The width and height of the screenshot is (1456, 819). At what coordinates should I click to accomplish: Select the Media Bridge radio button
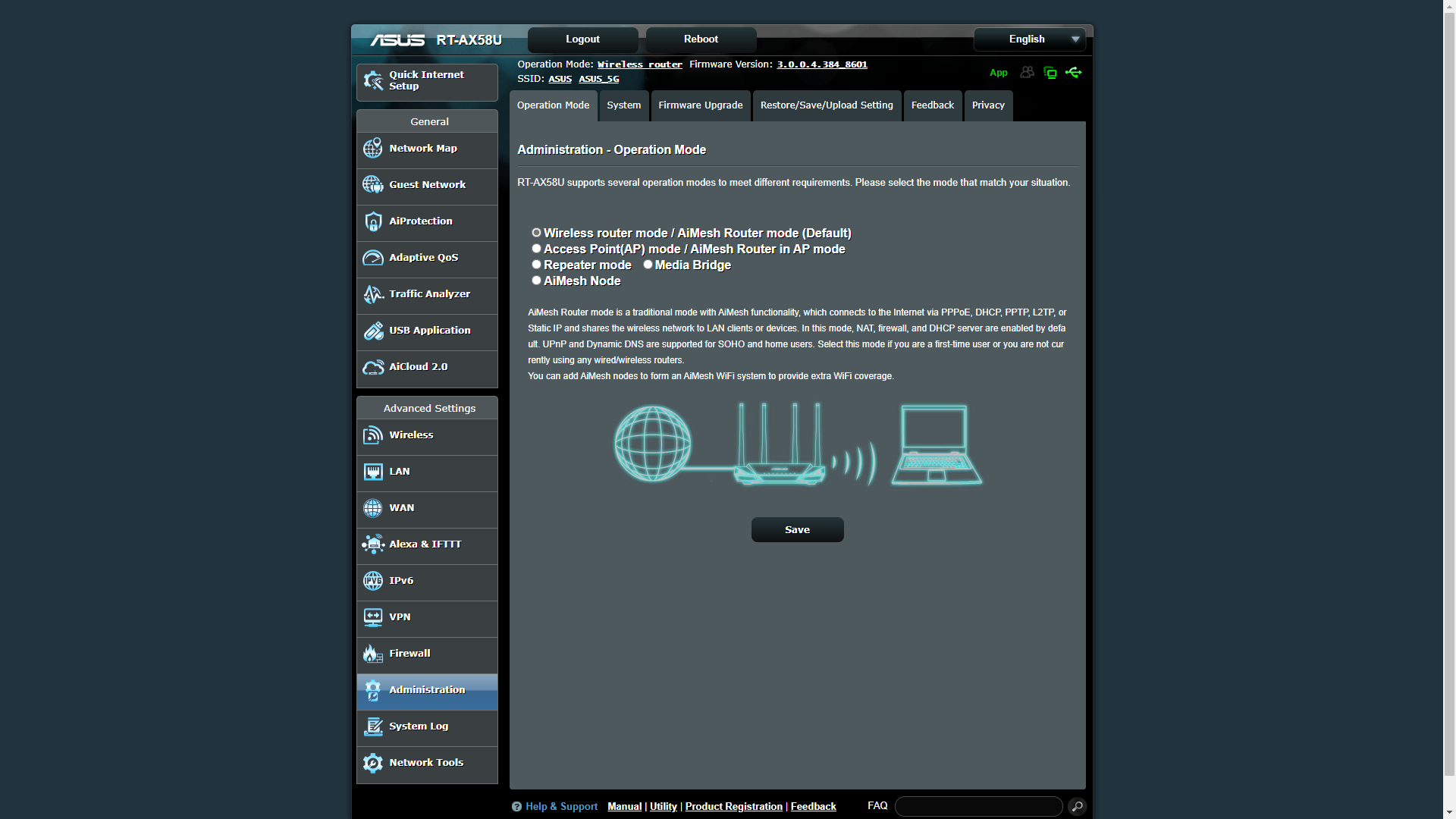point(648,265)
